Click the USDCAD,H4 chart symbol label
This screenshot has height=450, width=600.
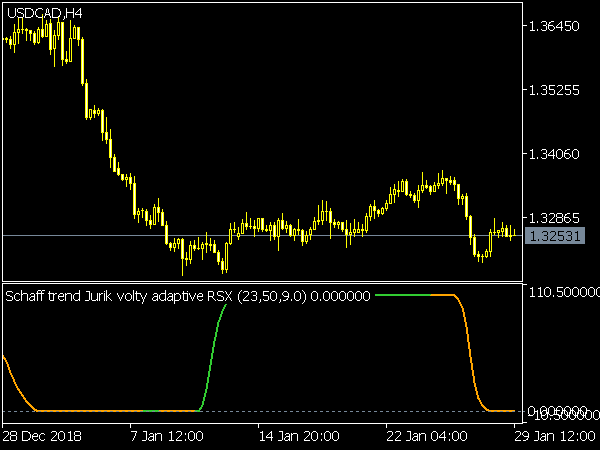coord(44,13)
